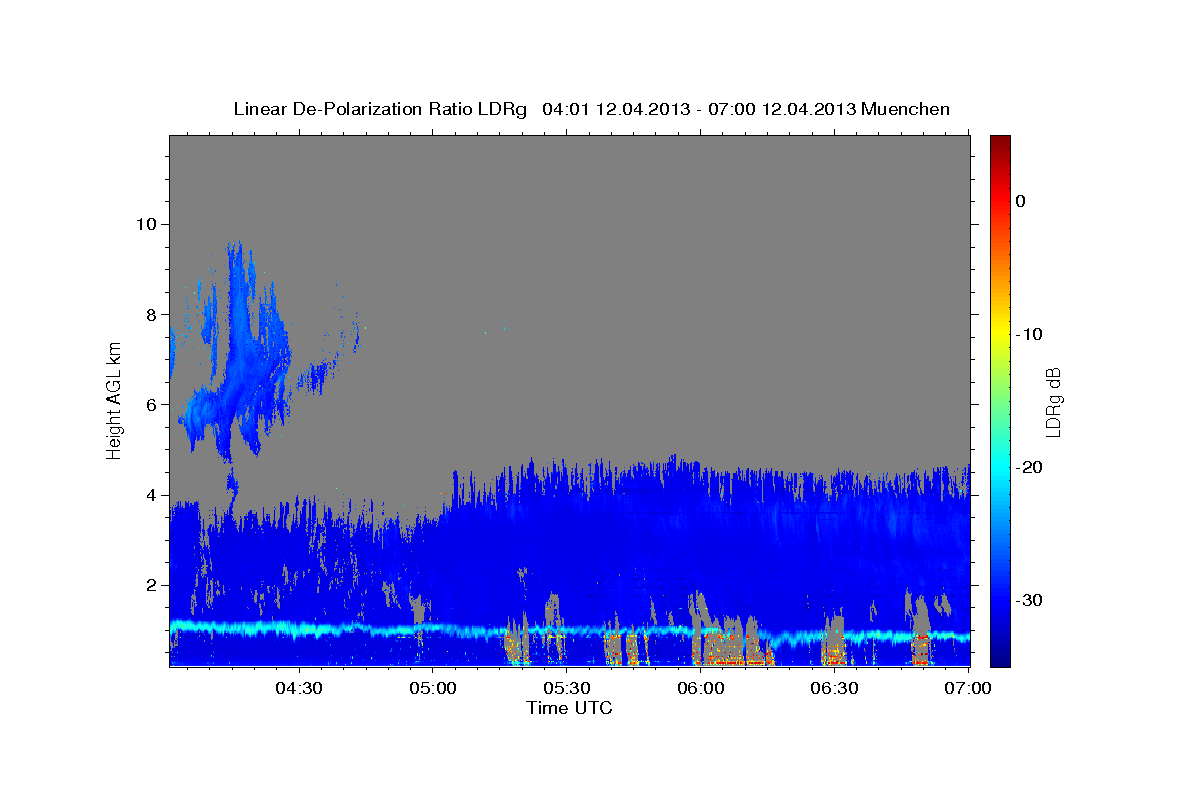The image size is (1200, 800).
Task: Select the 06:30 time tick label
Action: point(834,688)
